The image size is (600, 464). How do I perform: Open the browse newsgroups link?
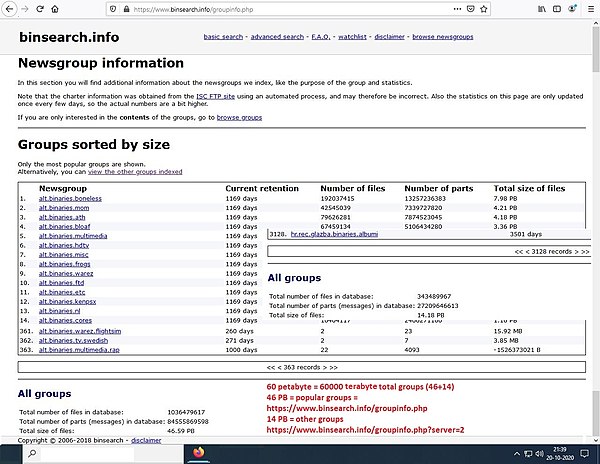click(x=443, y=37)
